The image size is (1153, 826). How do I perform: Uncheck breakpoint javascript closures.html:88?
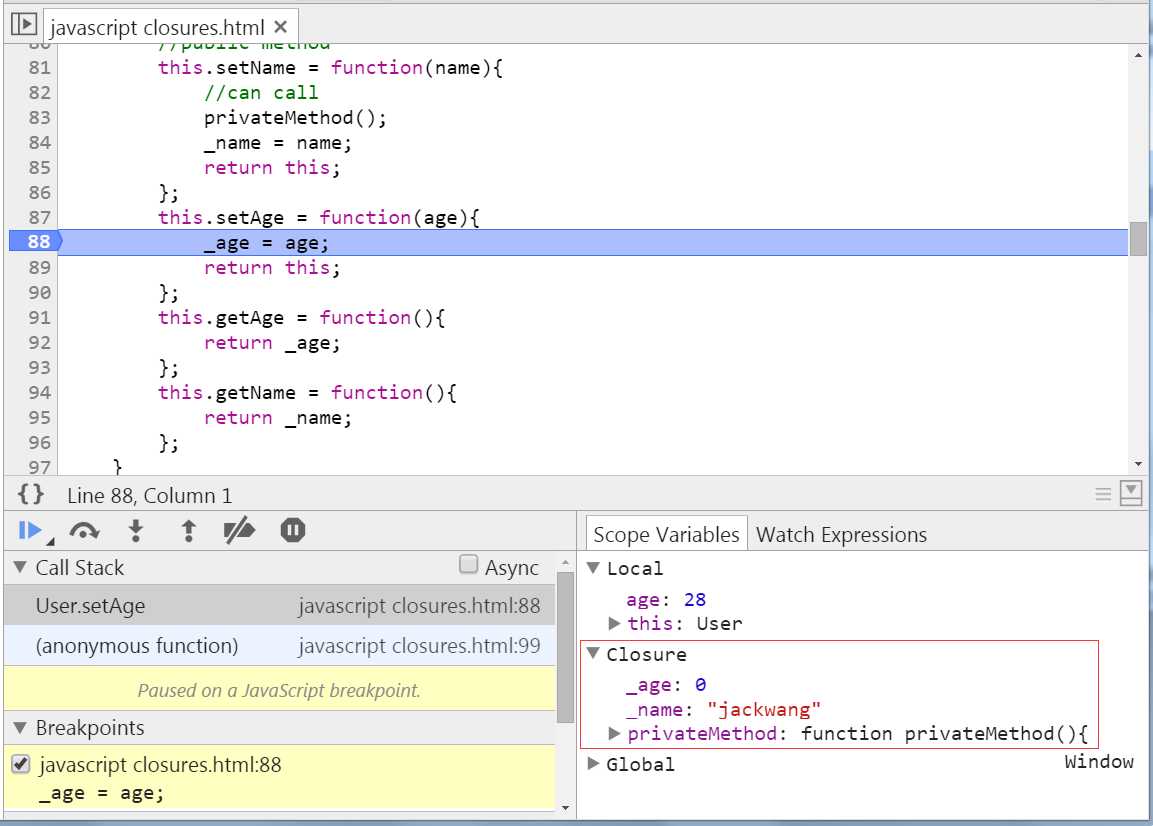(21, 764)
